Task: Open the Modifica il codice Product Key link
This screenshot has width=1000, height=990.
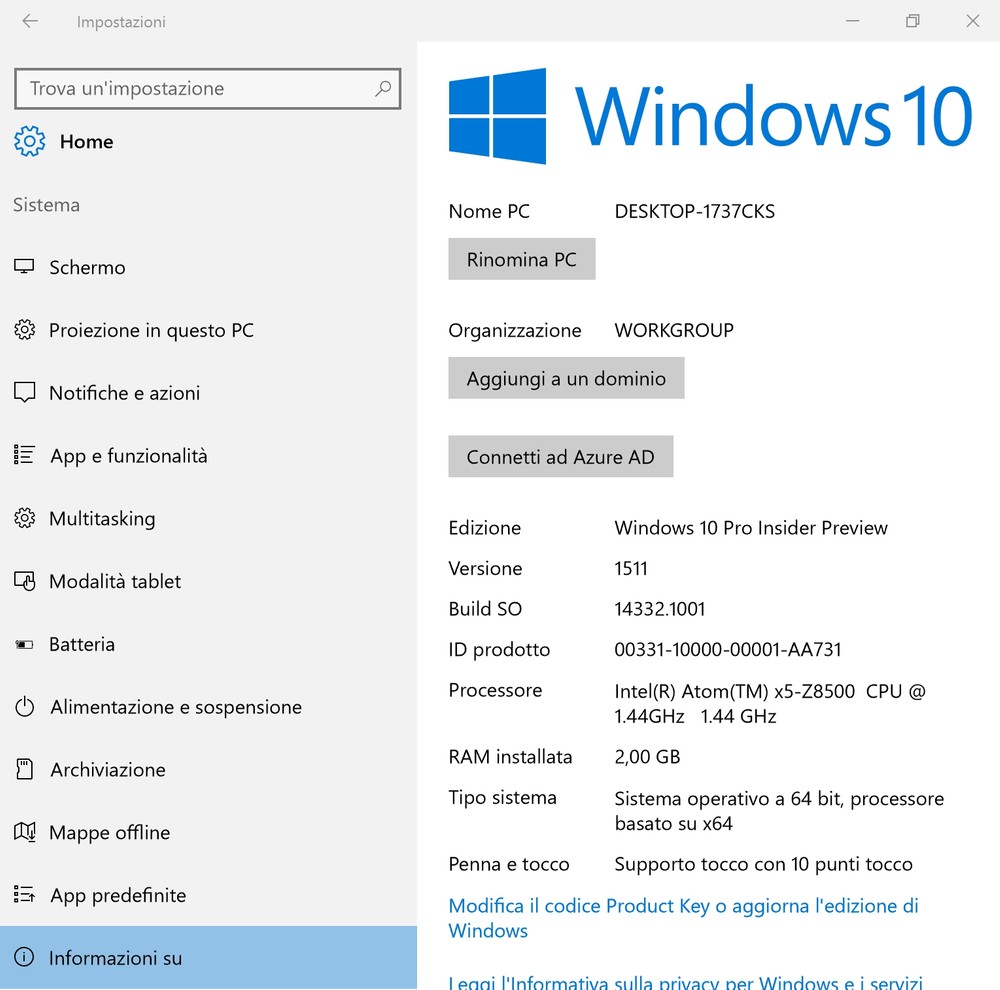Action: coord(682,906)
